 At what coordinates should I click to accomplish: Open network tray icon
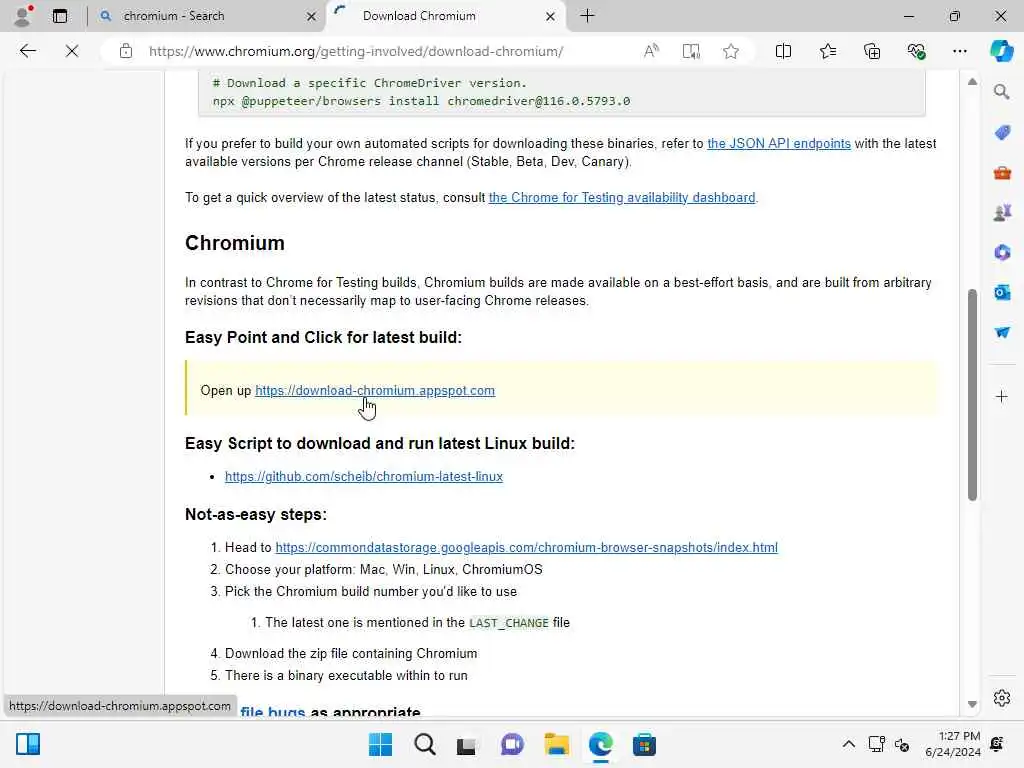(876, 744)
